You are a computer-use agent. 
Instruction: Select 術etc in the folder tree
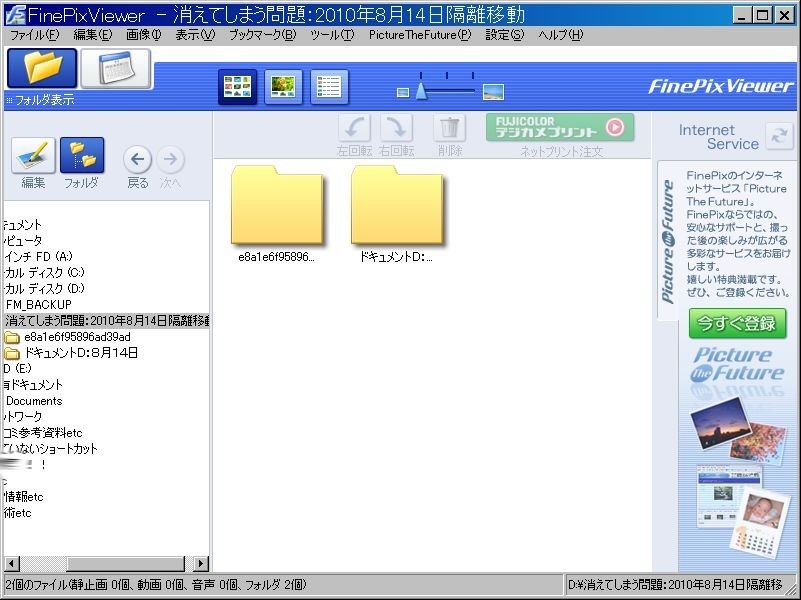coord(17,513)
